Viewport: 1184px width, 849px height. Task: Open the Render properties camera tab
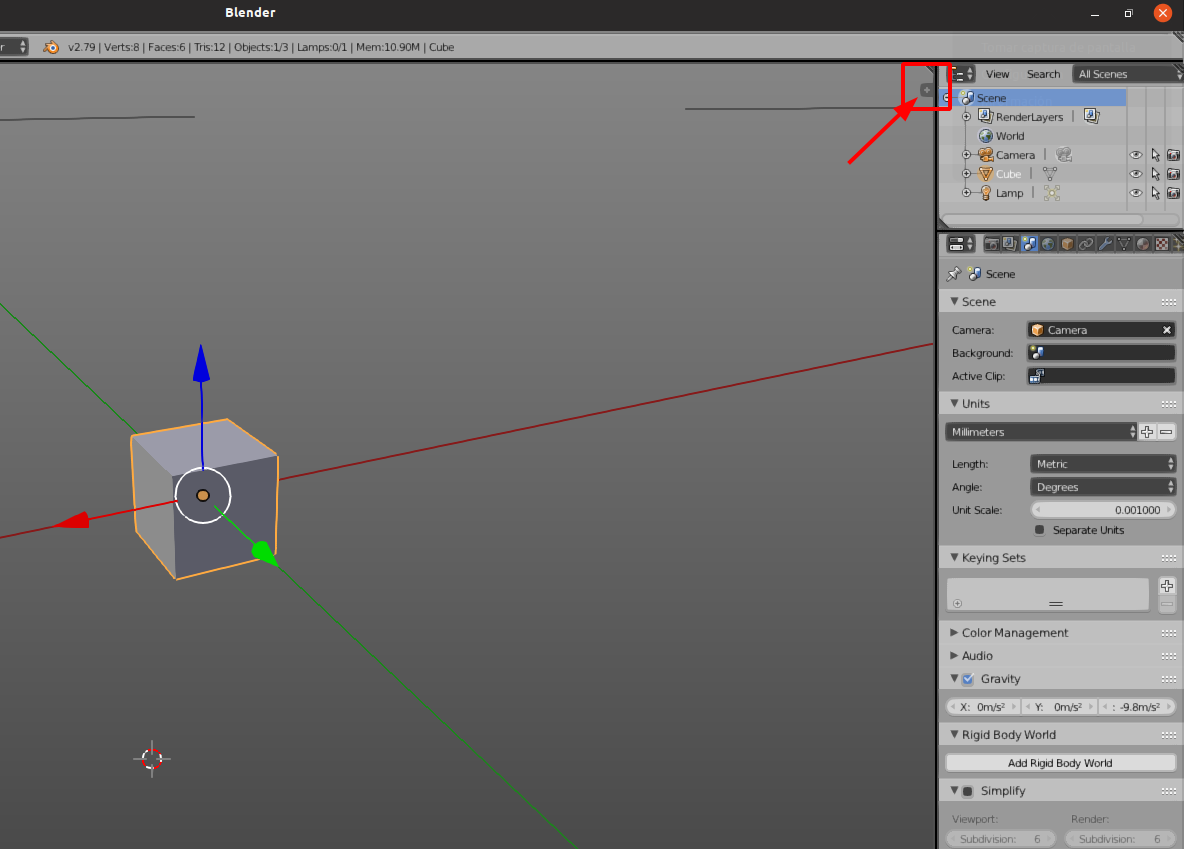point(991,244)
